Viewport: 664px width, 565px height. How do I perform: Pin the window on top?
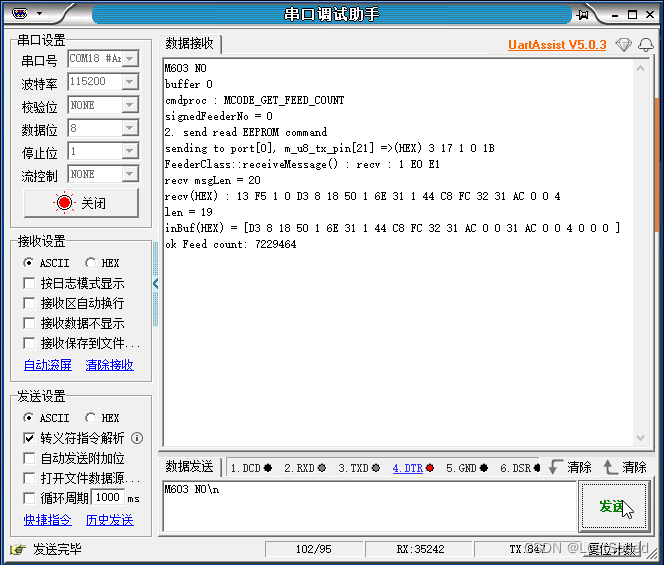(583, 15)
